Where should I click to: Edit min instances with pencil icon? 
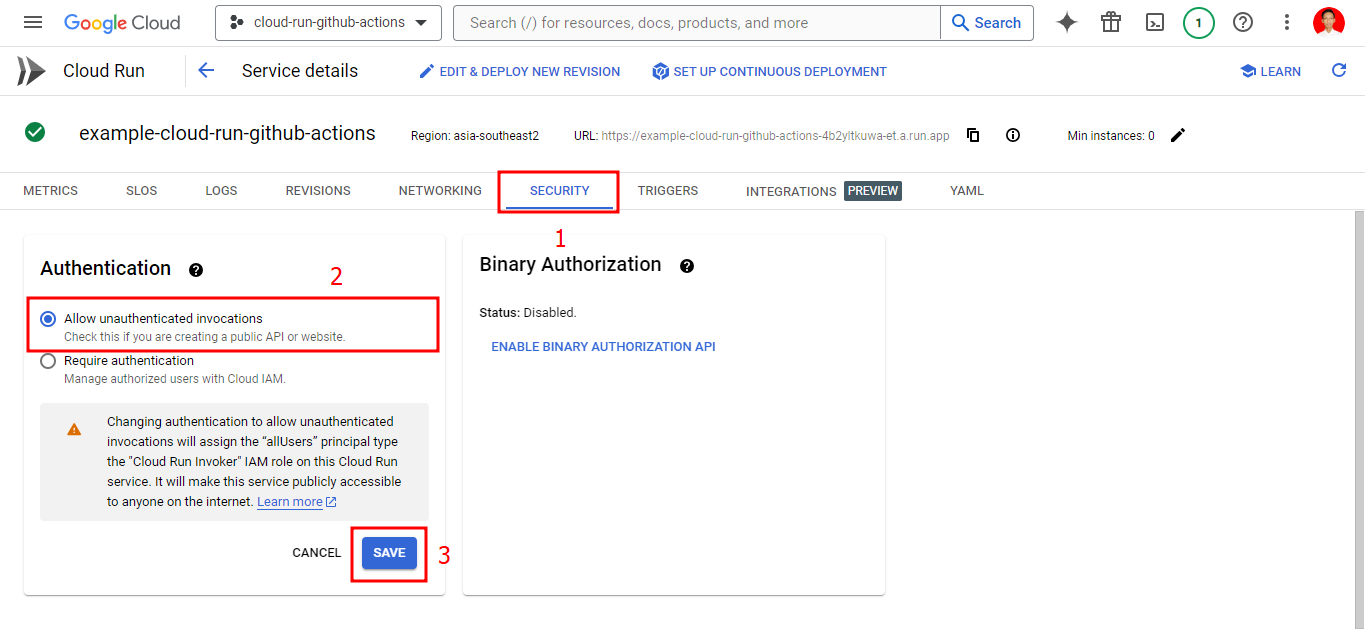click(x=1178, y=136)
